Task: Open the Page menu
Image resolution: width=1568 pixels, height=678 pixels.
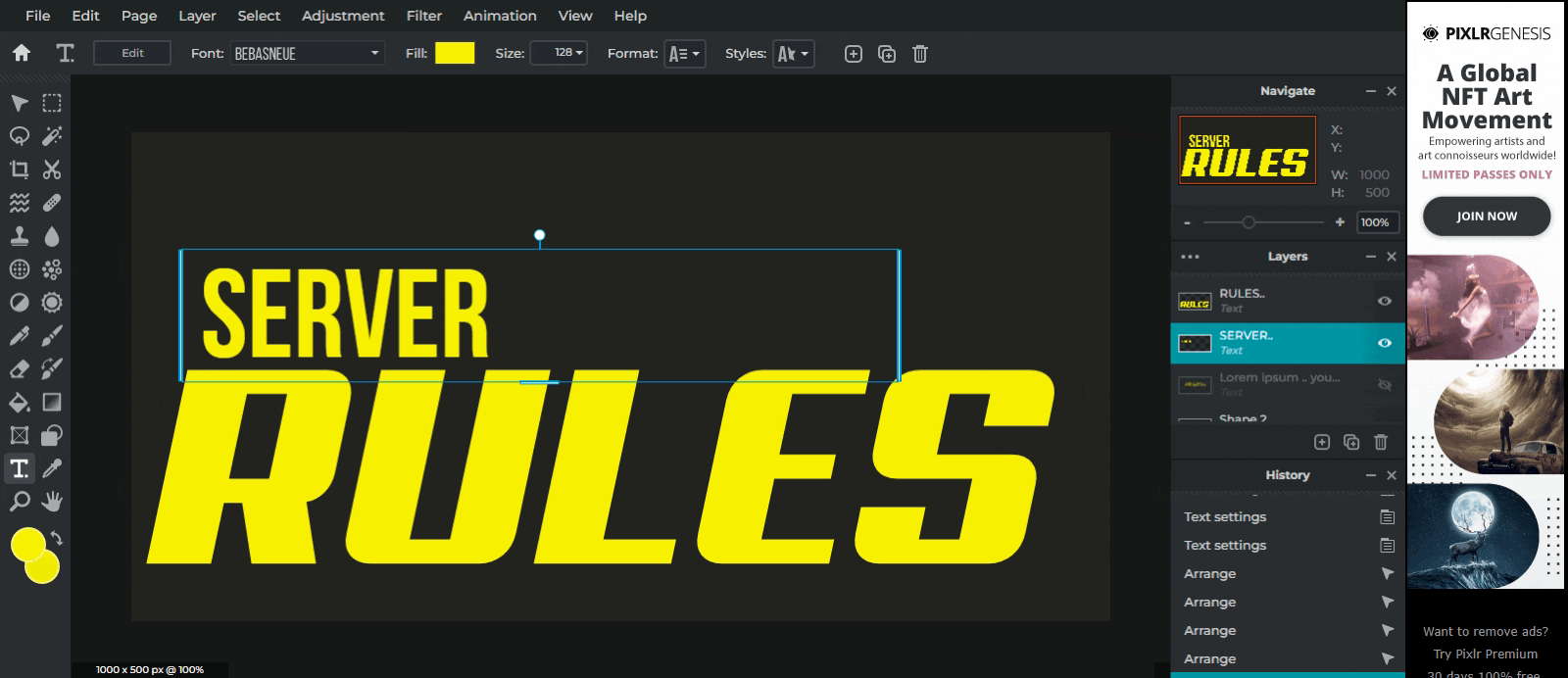Action: 139,16
